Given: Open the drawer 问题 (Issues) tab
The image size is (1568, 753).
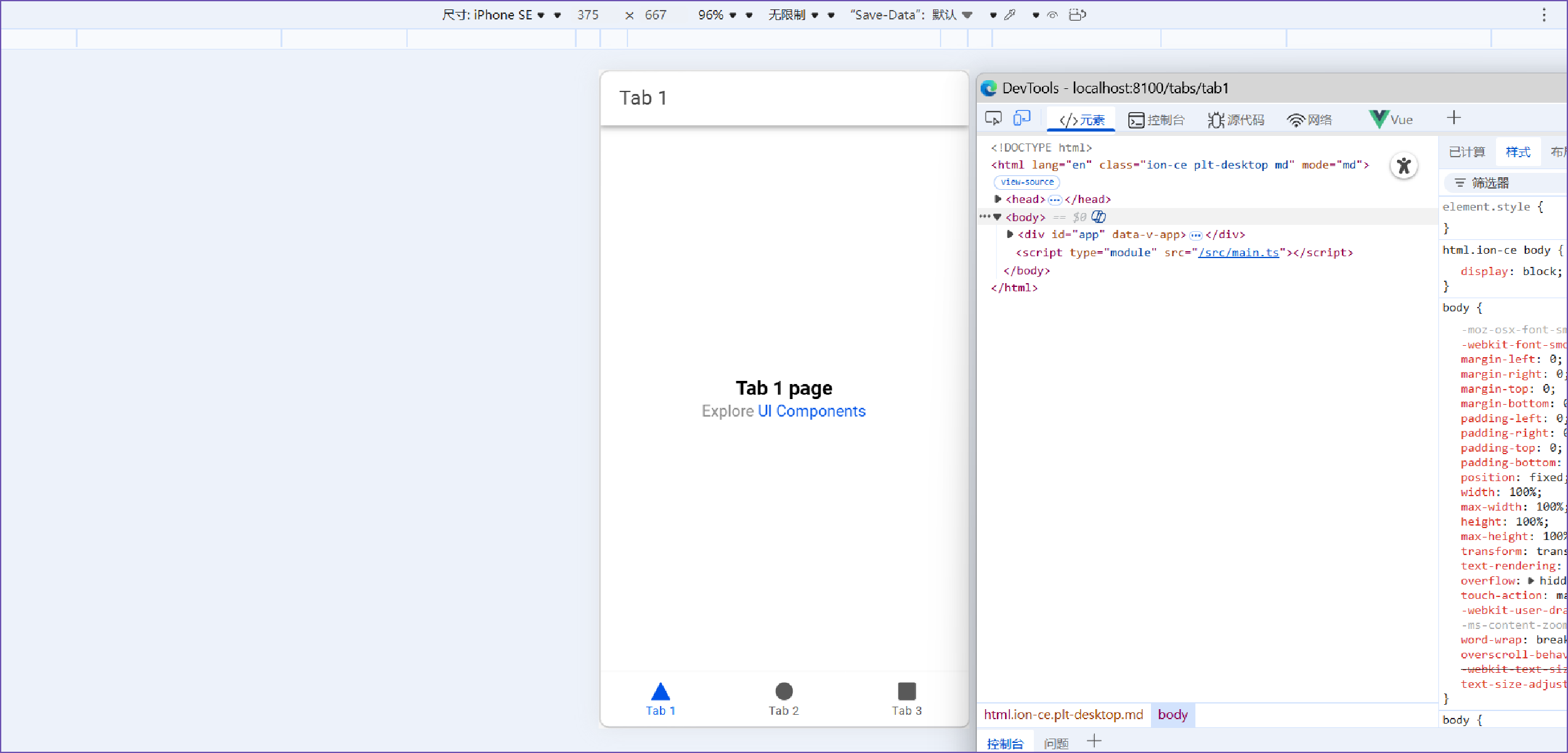Looking at the screenshot, I should pyautogui.click(x=1056, y=744).
